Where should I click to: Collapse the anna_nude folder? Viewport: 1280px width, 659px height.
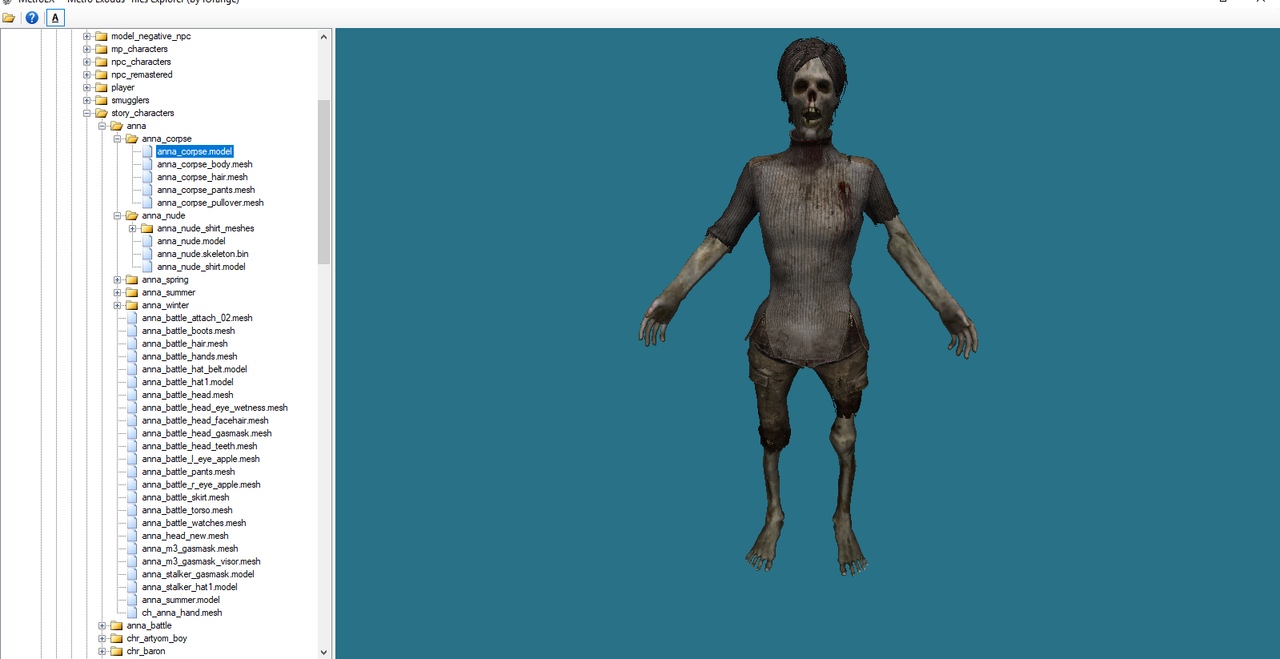click(117, 216)
